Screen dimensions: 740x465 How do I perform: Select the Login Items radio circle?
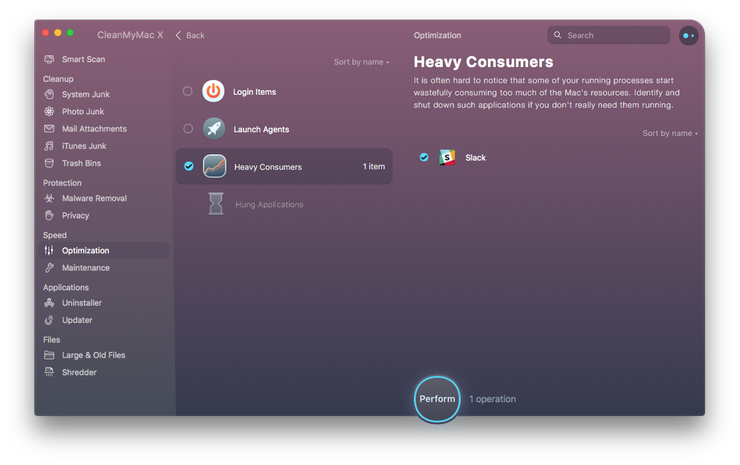pos(187,91)
